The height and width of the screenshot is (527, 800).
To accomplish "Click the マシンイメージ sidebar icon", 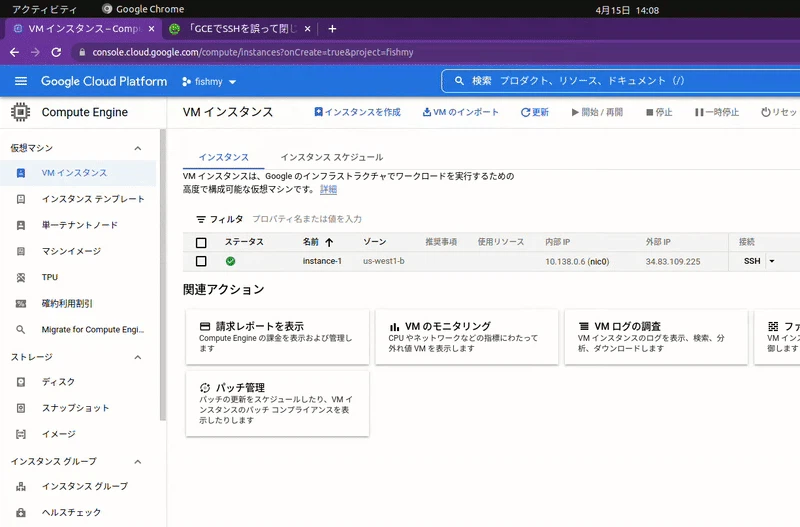I will tap(21, 251).
